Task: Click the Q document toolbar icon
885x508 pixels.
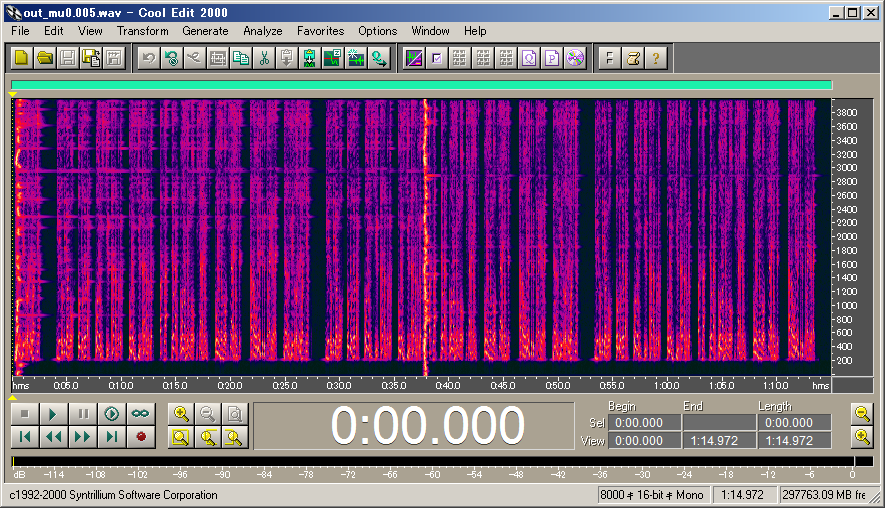Action: coord(529,58)
